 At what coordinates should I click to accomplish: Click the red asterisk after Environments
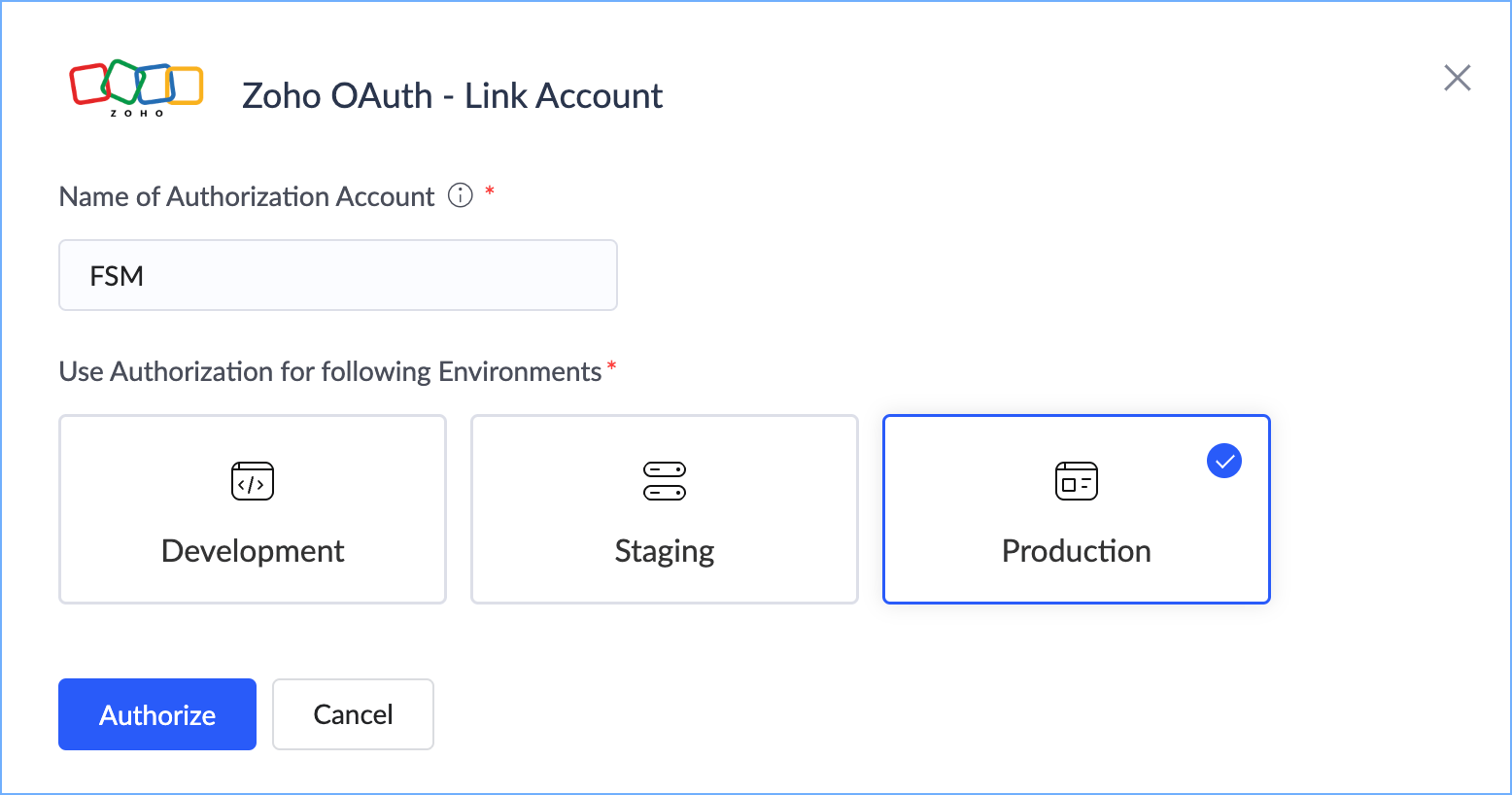tap(611, 366)
